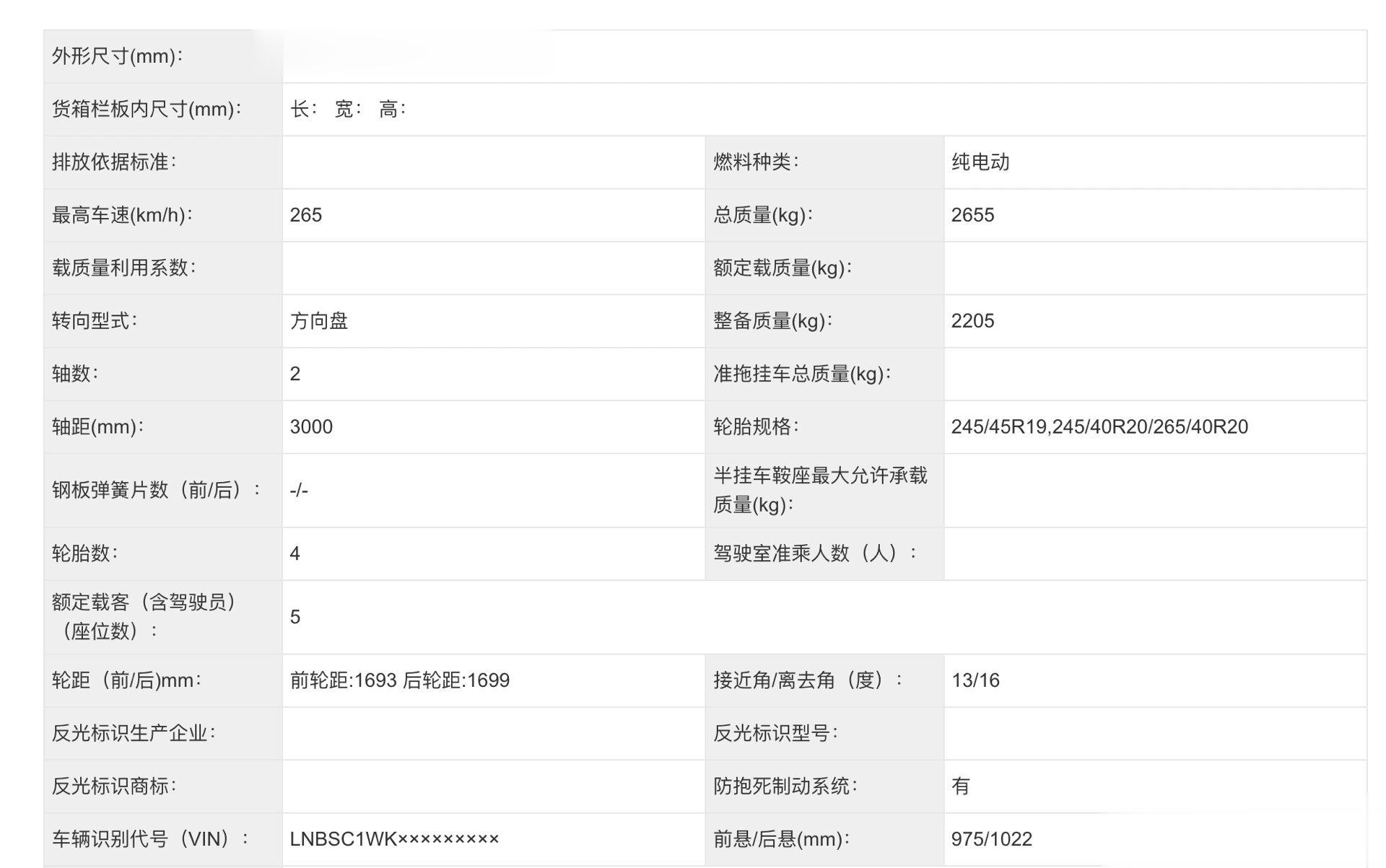1386x868 pixels.
Task: Click the 整备质量(kg) label
Action: click(x=773, y=320)
